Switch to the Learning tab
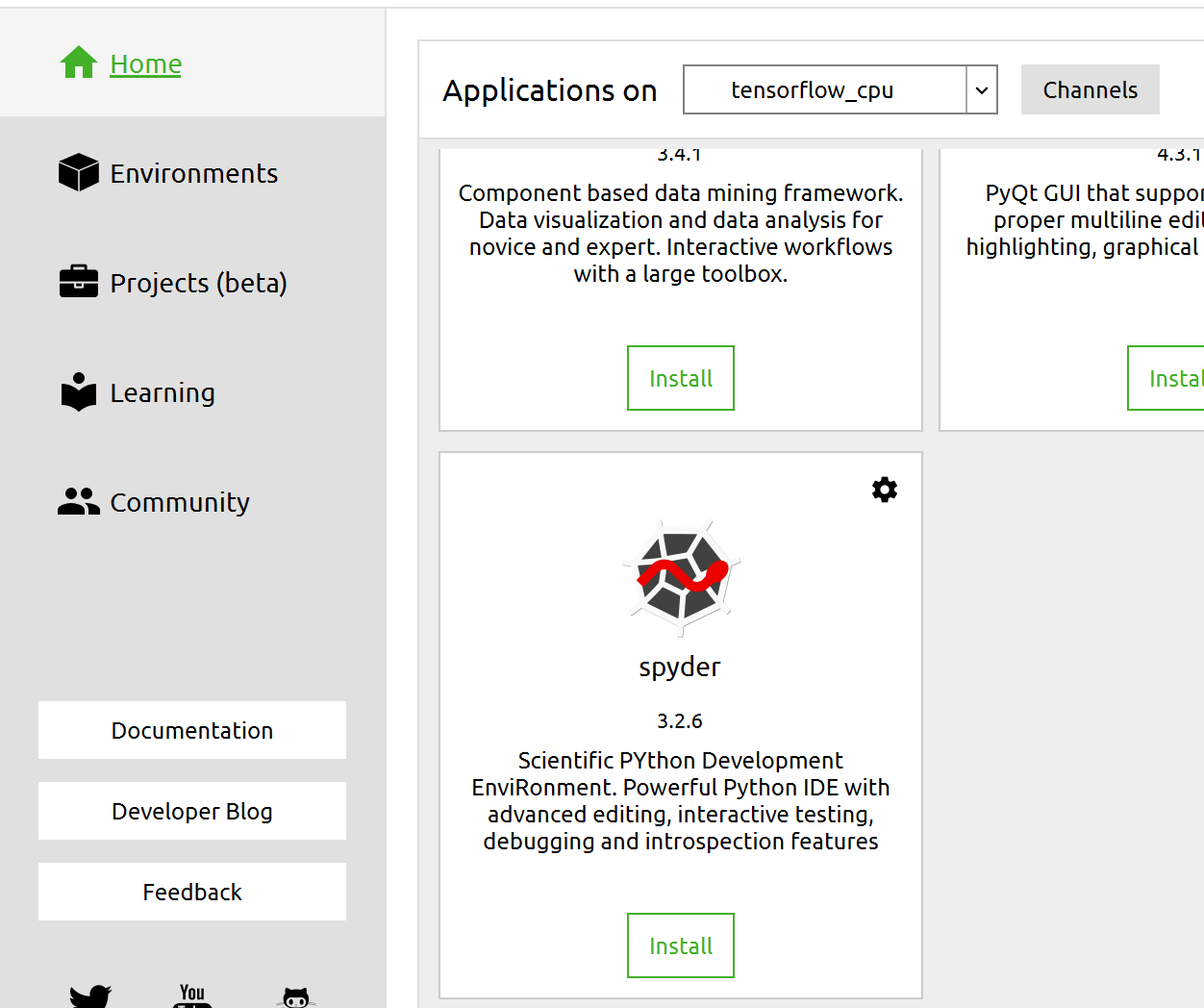 click(x=163, y=393)
